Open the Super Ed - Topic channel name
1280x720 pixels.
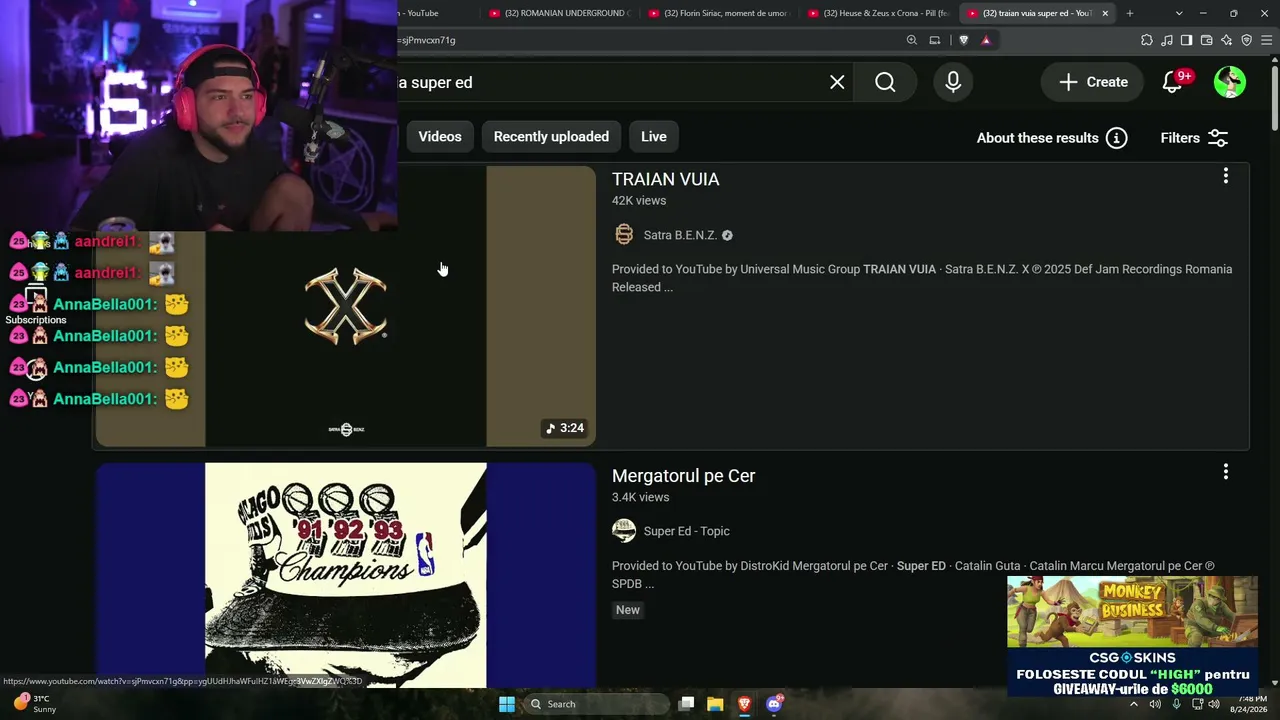point(687,531)
